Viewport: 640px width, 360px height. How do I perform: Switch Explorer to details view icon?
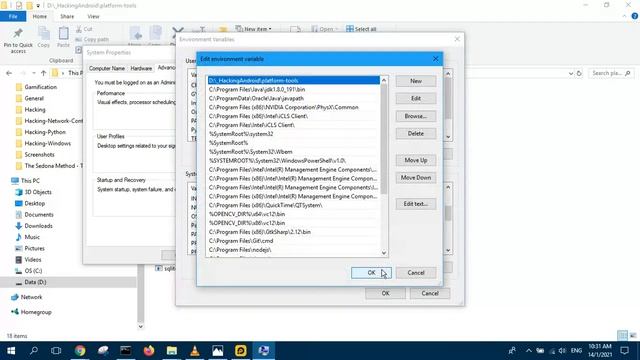(x=622, y=336)
